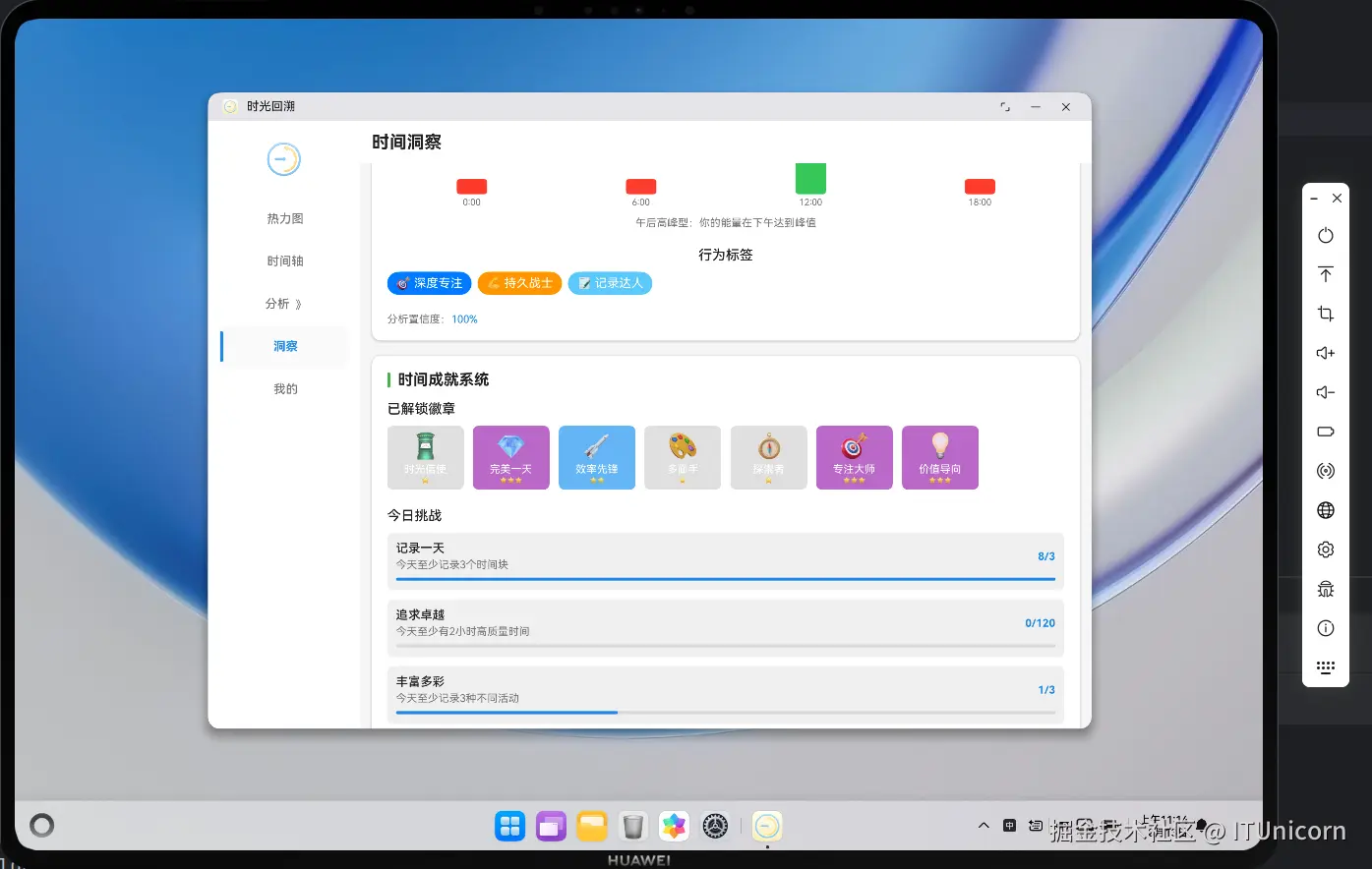Viewport: 1372px width, 869px height.
Task: Minimize the 时光回溯 window
Action: click(x=1036, y=107)
